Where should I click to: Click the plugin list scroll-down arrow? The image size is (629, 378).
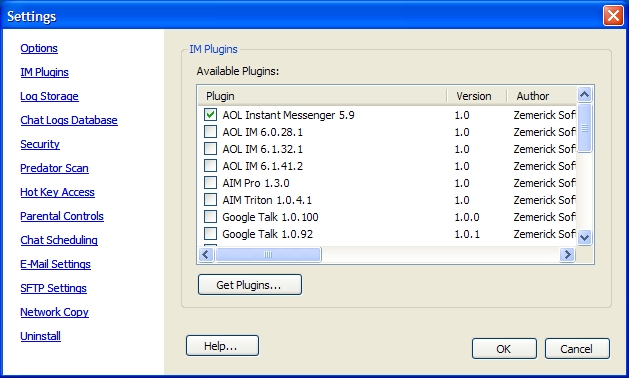coord(584,237)
